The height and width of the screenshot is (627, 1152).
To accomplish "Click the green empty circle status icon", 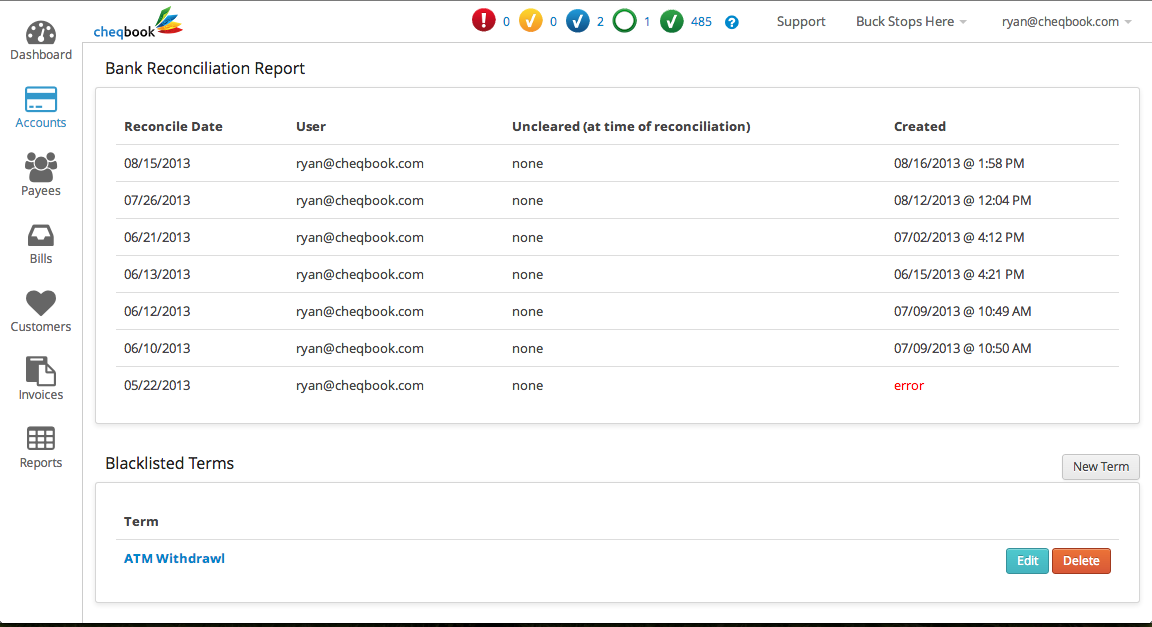I will (625, 21).
